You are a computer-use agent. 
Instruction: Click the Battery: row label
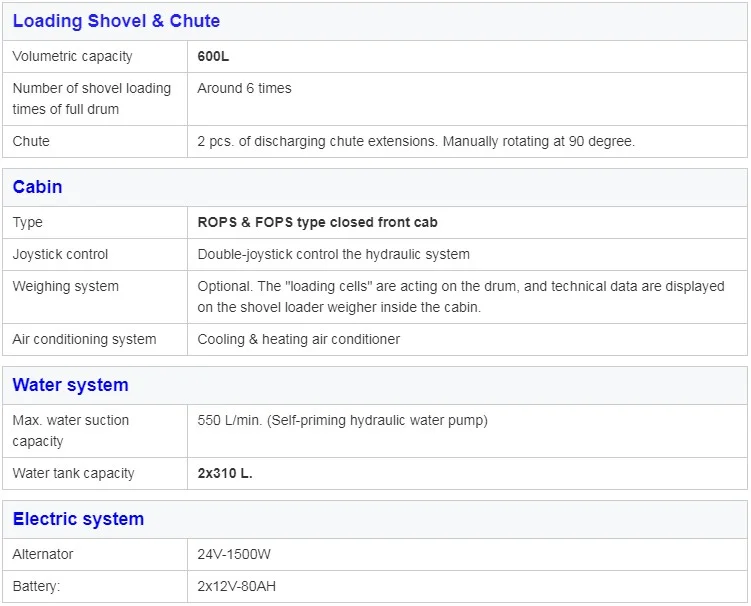pos(36,586)
